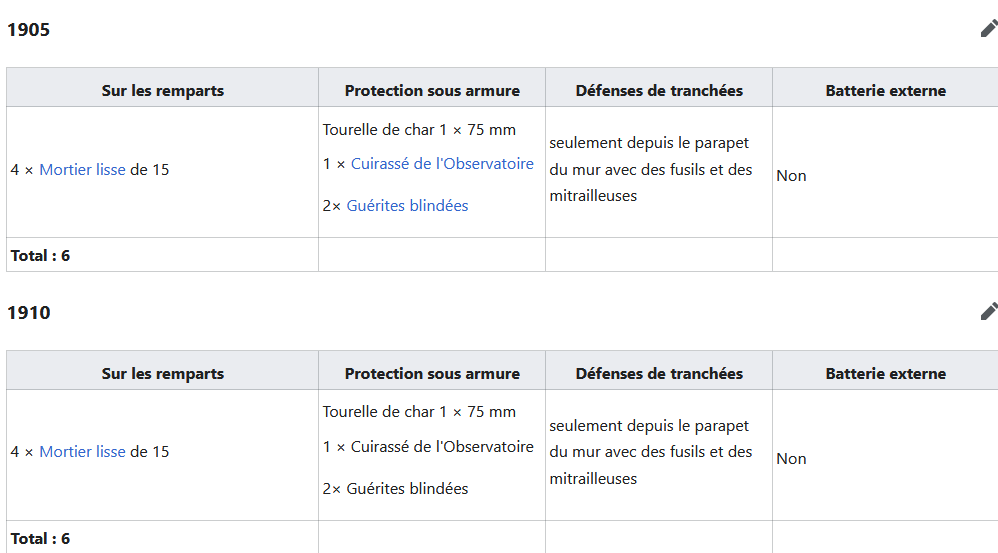Edit the 1910 section with pencil icon

point(988,311)
